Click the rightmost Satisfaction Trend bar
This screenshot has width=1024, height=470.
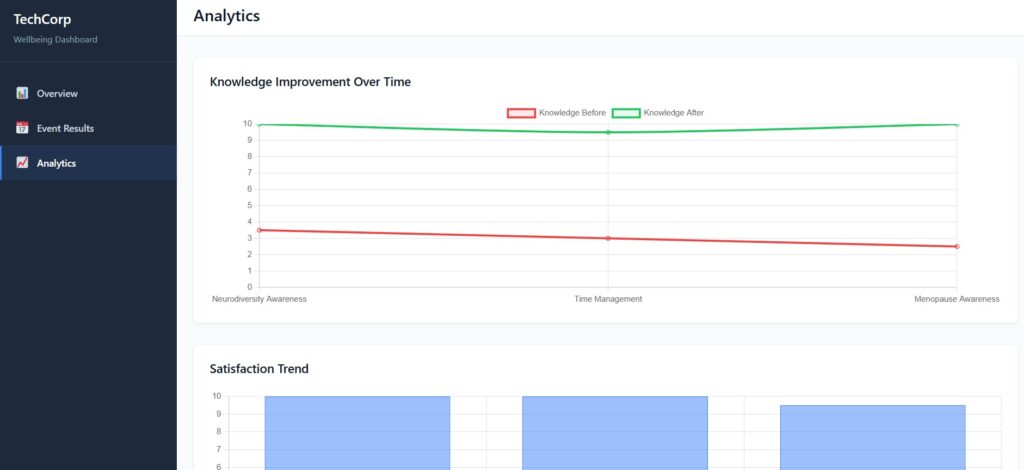[872, 436]
